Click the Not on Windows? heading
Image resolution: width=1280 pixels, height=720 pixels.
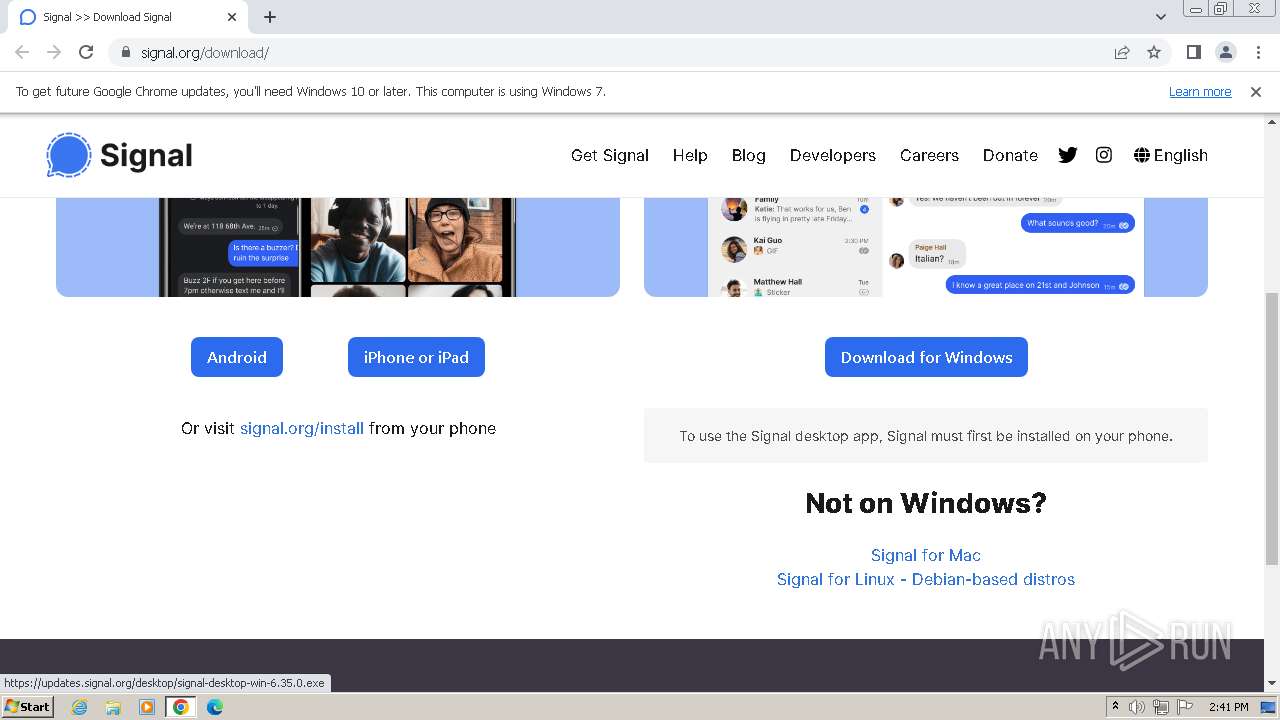[926, 503]
